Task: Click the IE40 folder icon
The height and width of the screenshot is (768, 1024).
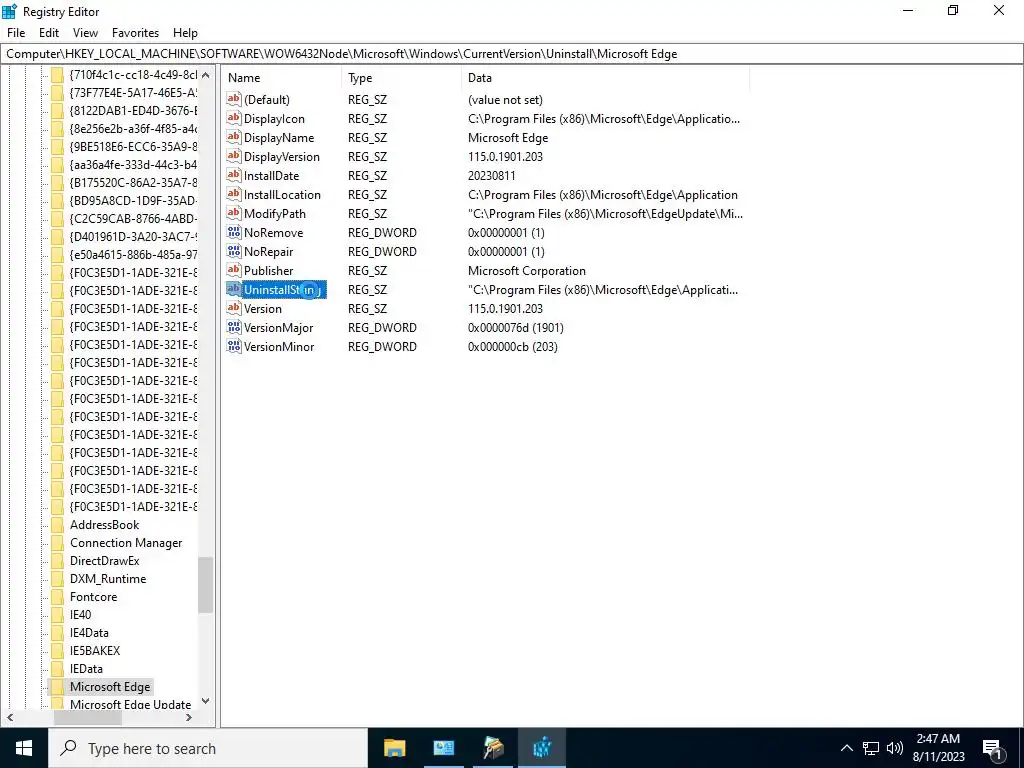Action: point(57,615)
